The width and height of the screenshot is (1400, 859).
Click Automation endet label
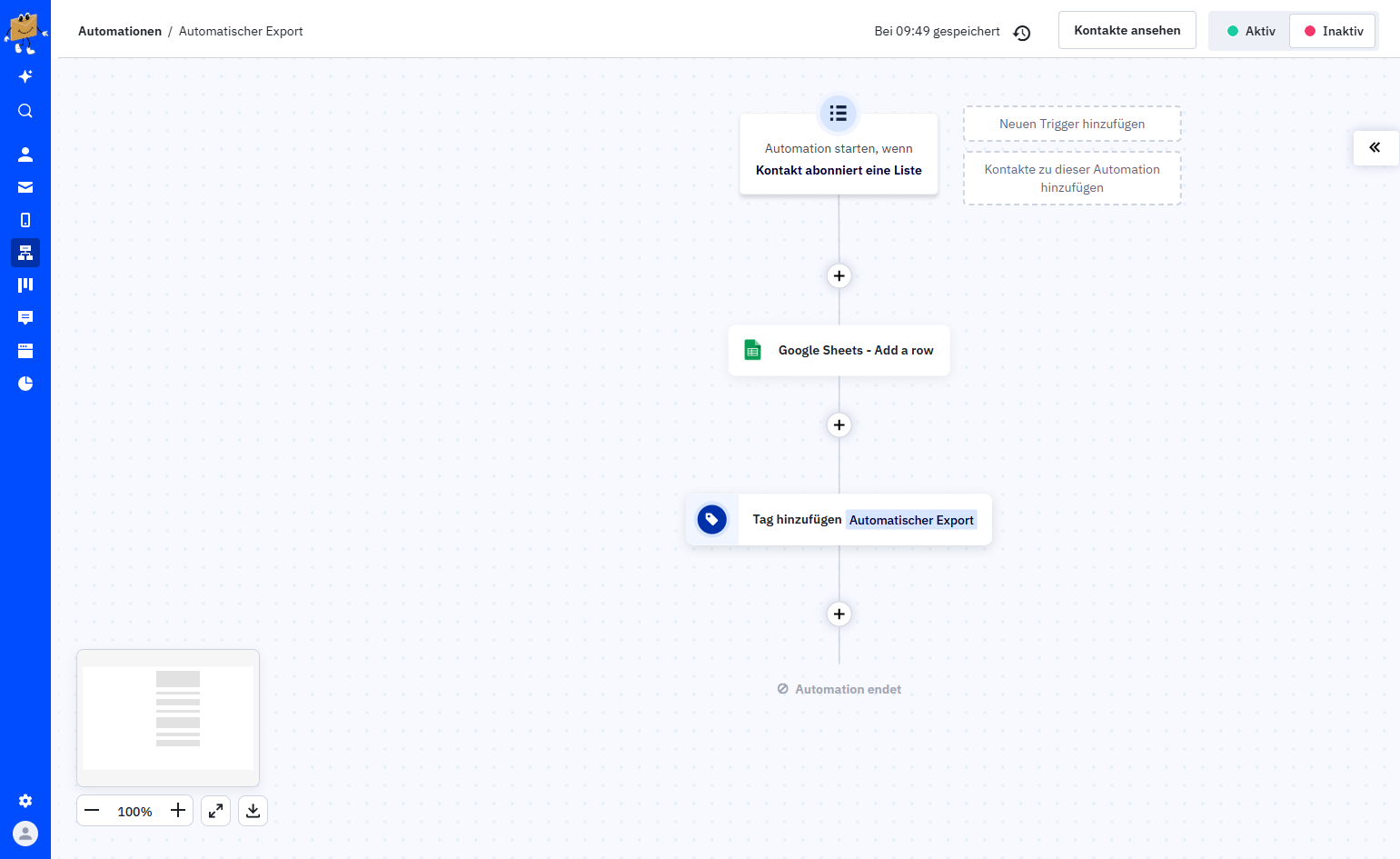(839, 689)
